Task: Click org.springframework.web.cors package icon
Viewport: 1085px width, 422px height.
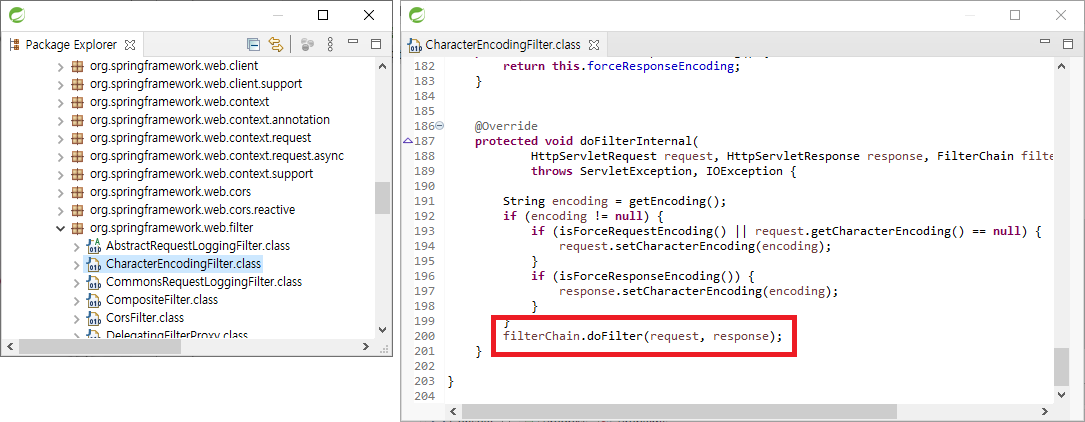Action: click(x=78, y=192)
